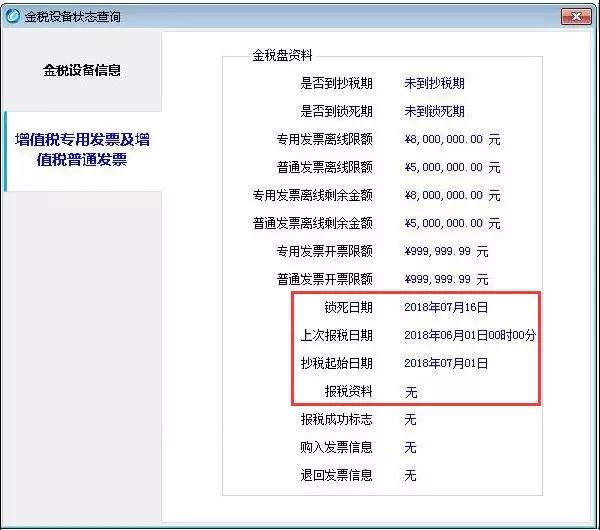Click the 未到锁死期 value
The image size is (600, 530).
pyautogui.click(x=434, y=111)
